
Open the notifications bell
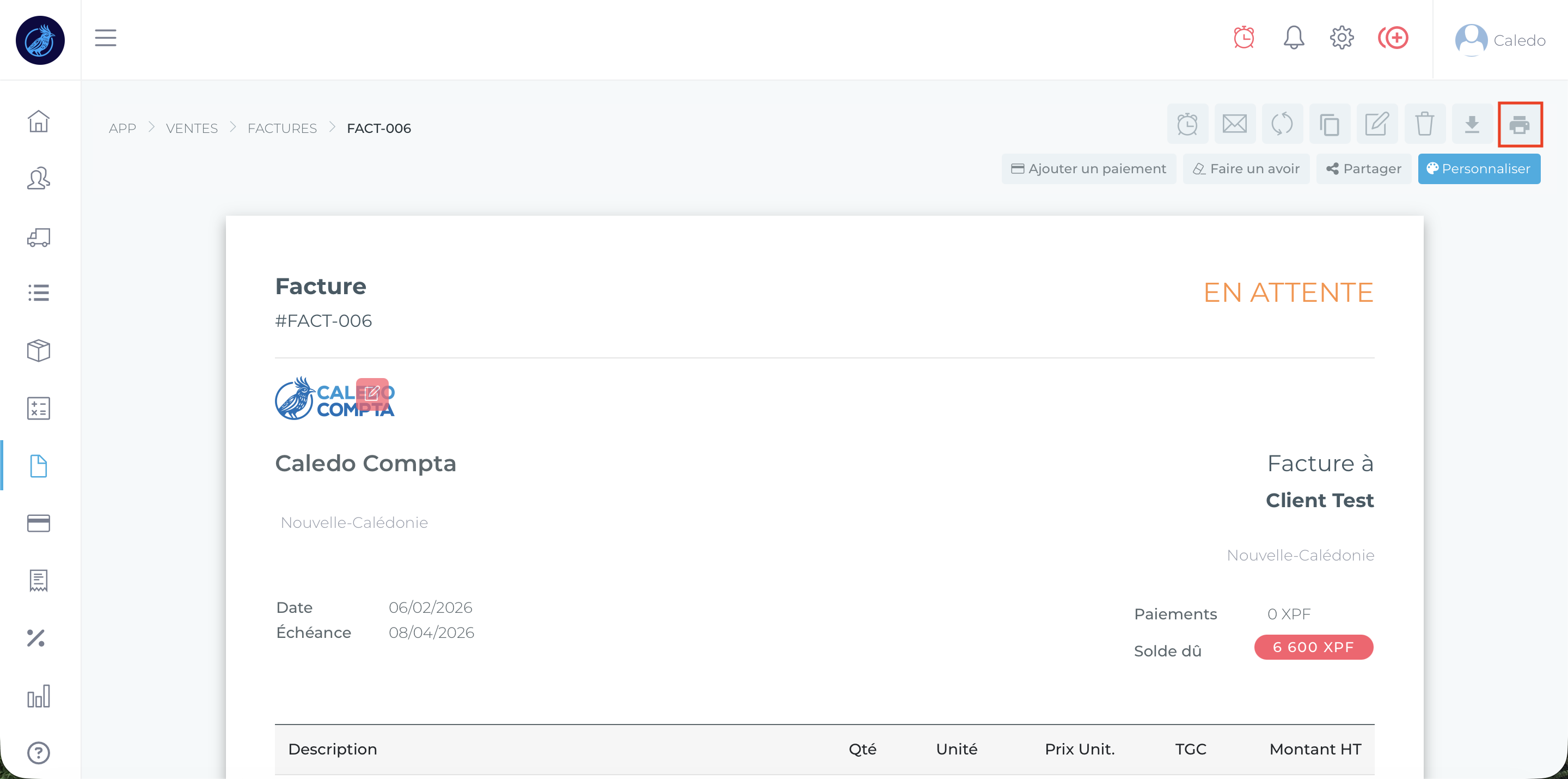(1294, 38)
